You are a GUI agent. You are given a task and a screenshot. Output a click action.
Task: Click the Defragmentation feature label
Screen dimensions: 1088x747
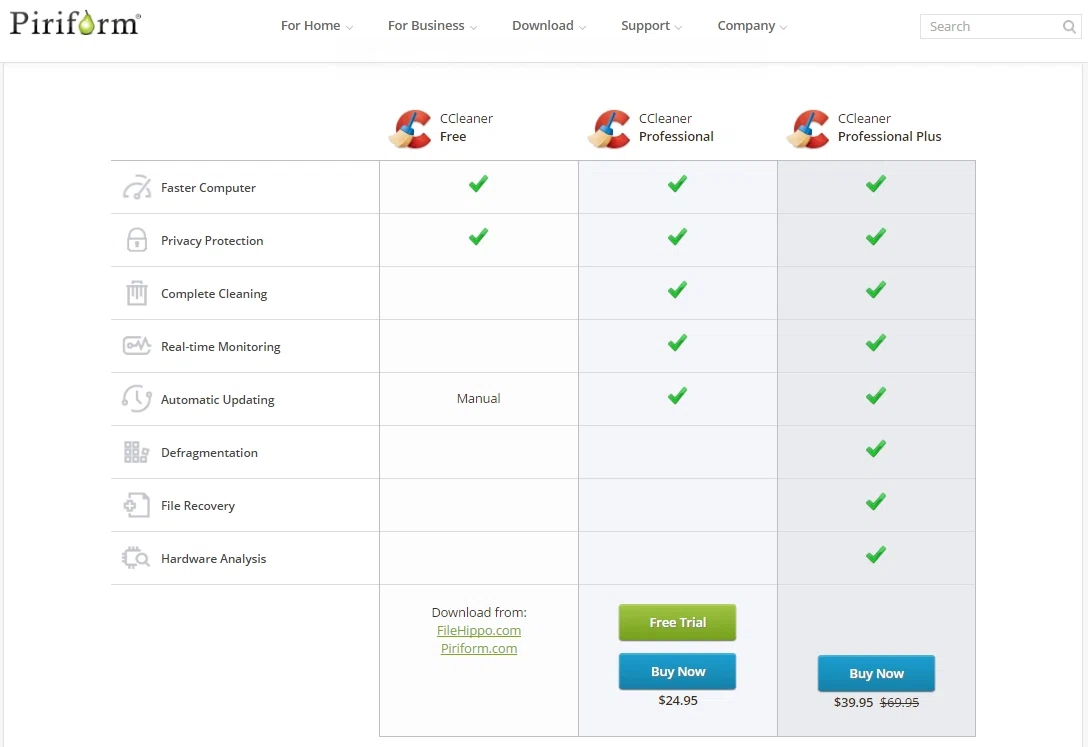click(x=210, y=453)
